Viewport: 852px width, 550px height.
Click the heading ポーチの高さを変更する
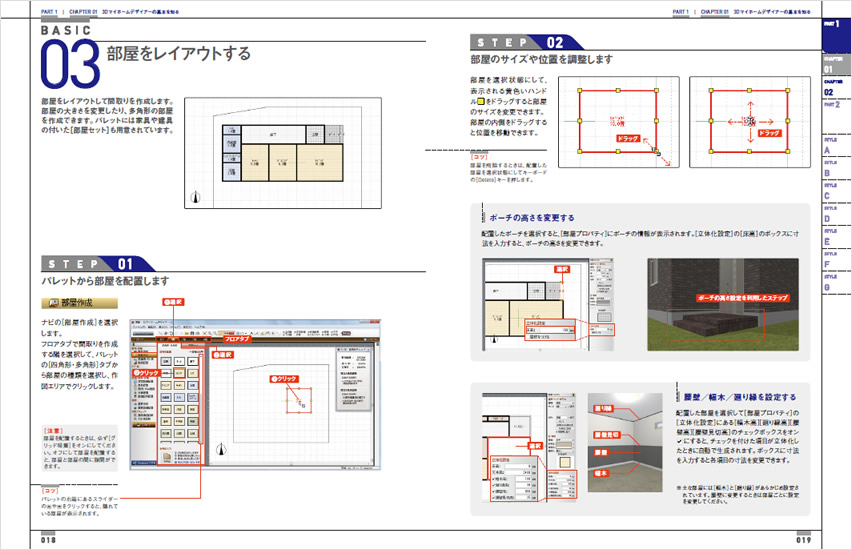coord(532,217)
